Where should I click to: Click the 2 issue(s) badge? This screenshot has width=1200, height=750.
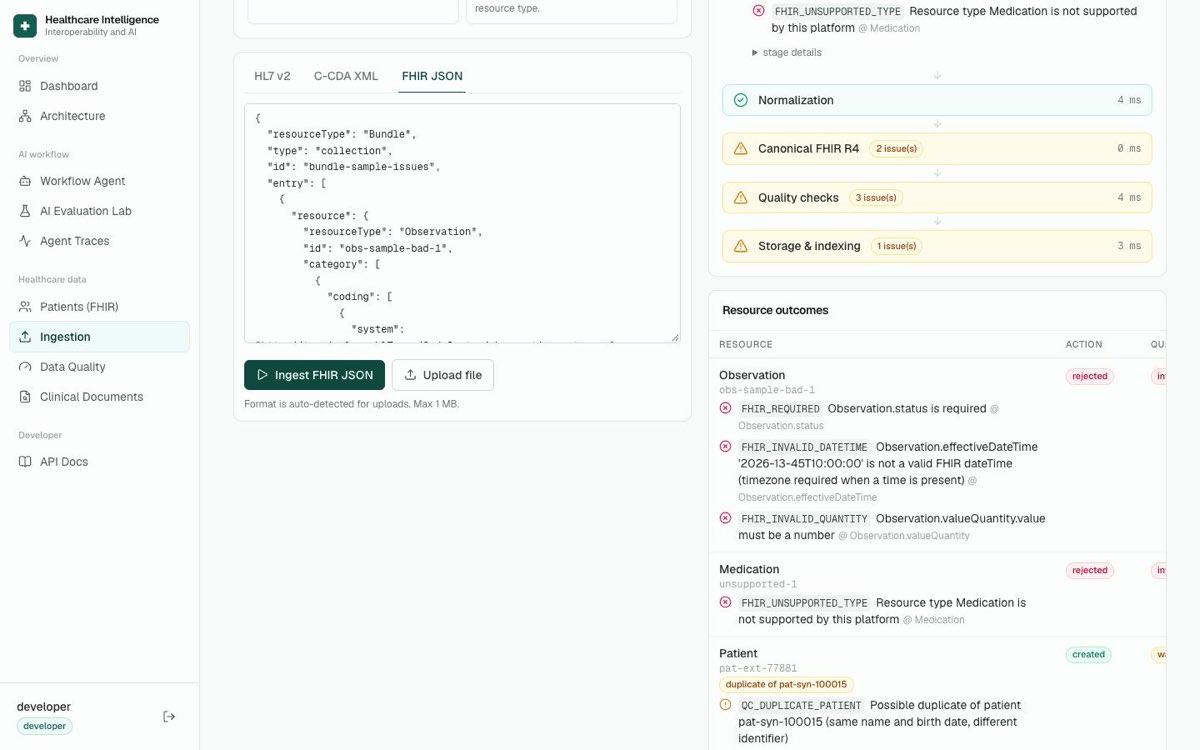(x=895, y=149)
